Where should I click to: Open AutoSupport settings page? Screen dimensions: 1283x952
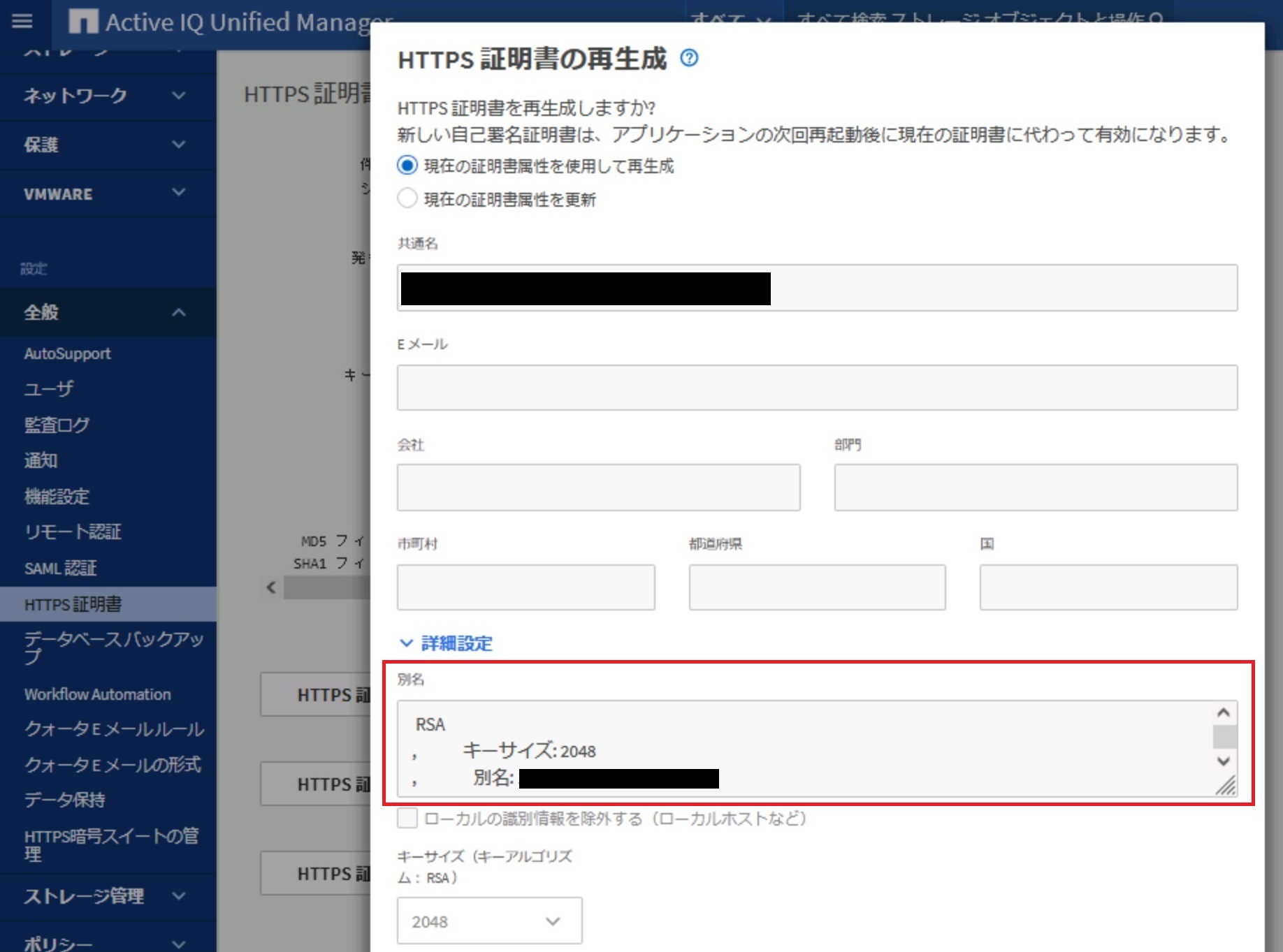[68, 353]
